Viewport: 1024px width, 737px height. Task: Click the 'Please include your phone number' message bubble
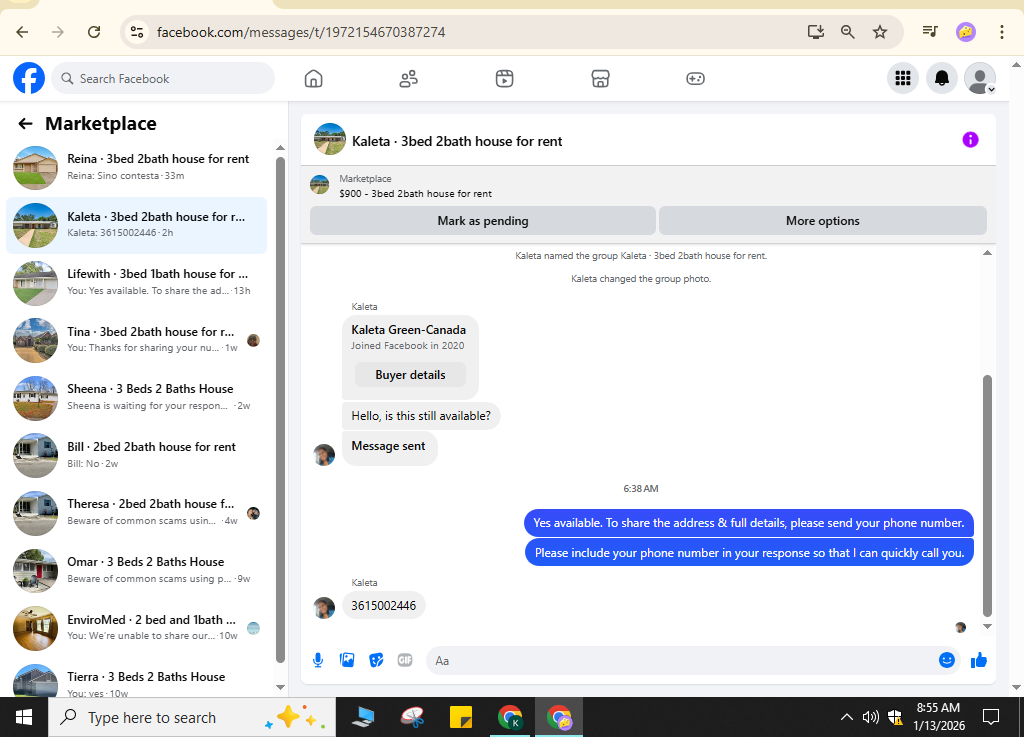pyautogui.click(x=750, y=553)
